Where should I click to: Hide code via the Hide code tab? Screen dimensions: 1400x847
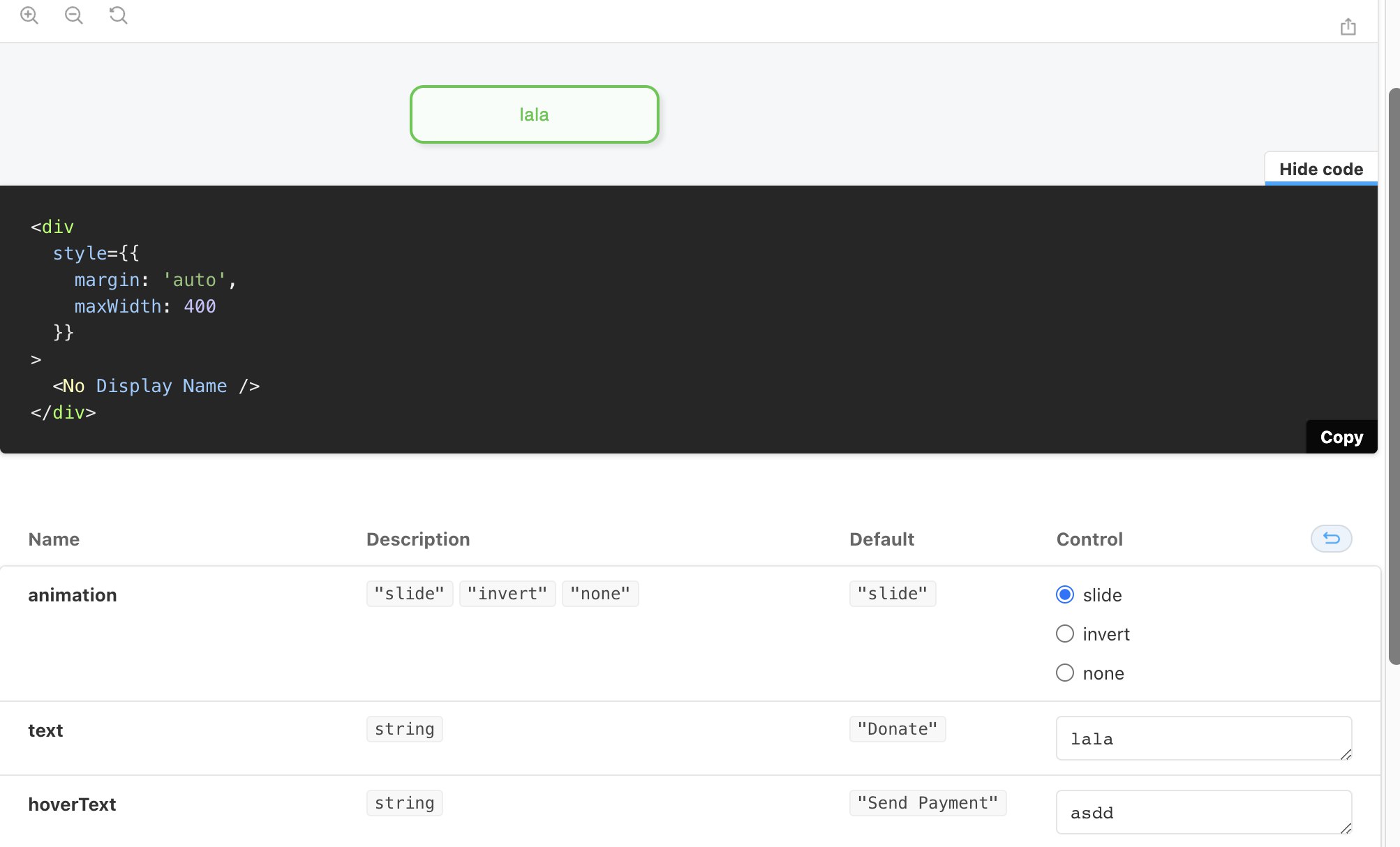click(1320, 169)
